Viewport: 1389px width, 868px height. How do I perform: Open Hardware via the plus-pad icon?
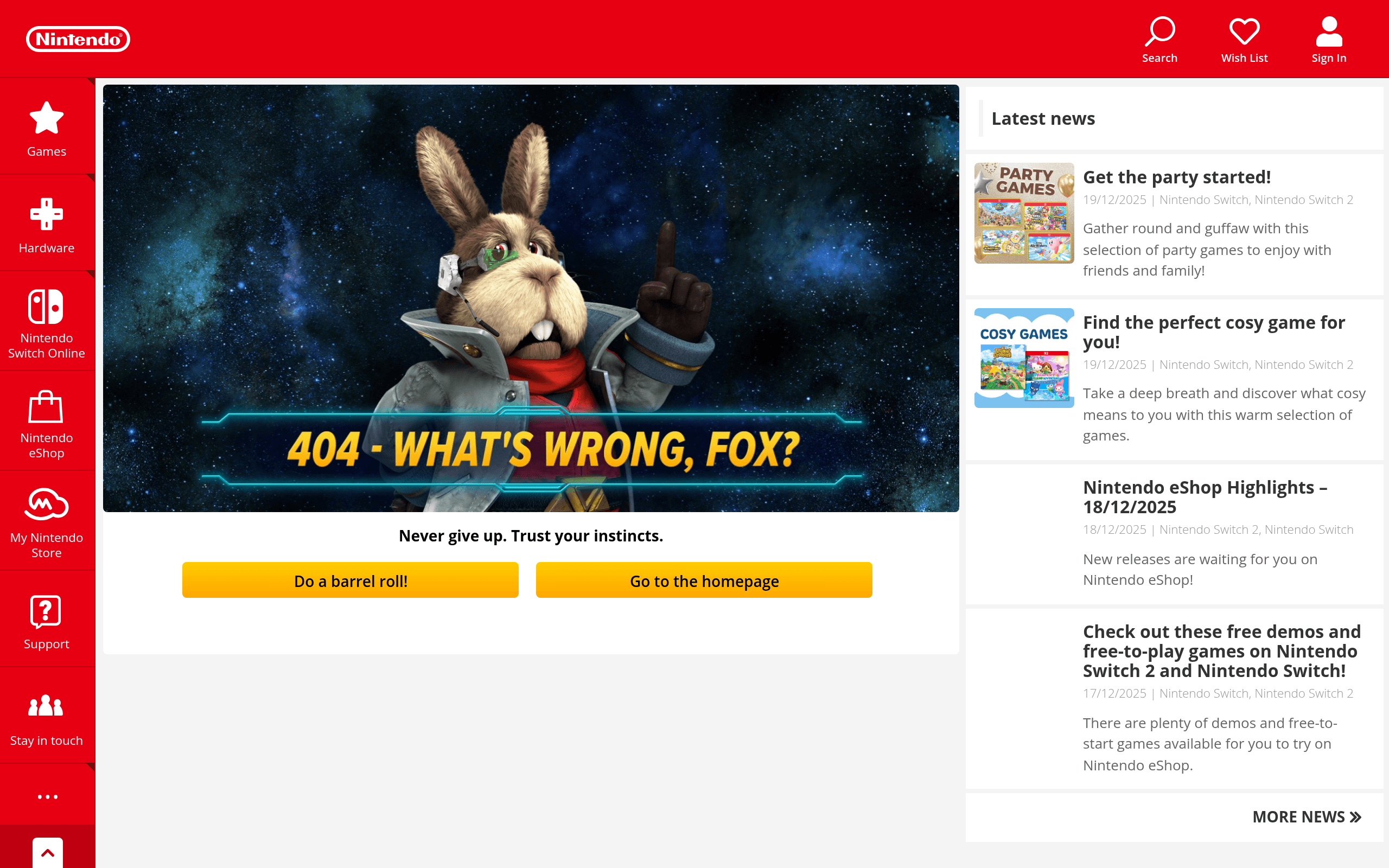47,214
